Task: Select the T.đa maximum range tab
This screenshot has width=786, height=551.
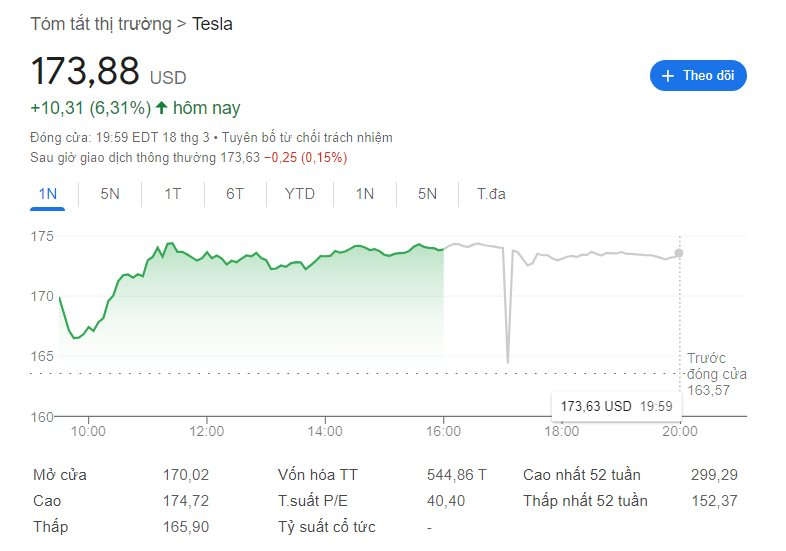Action: (x=491, y=194)
